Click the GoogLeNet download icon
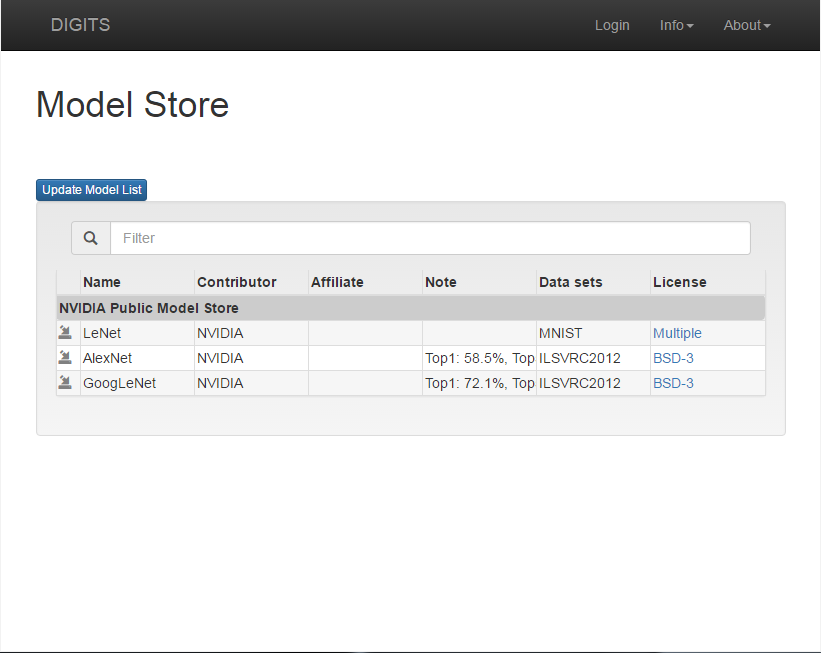The image size is (821, 653). 65,382
